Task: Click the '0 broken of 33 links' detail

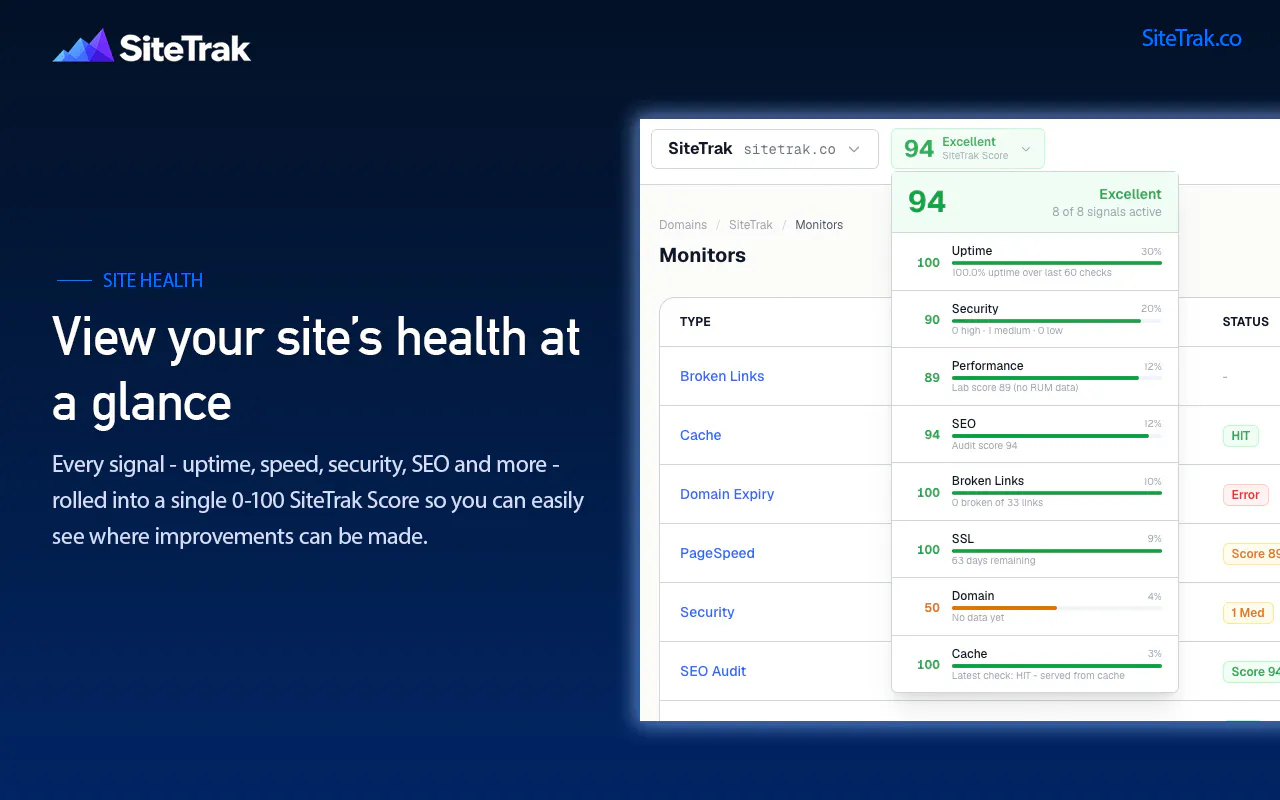Action: [997, 503]
